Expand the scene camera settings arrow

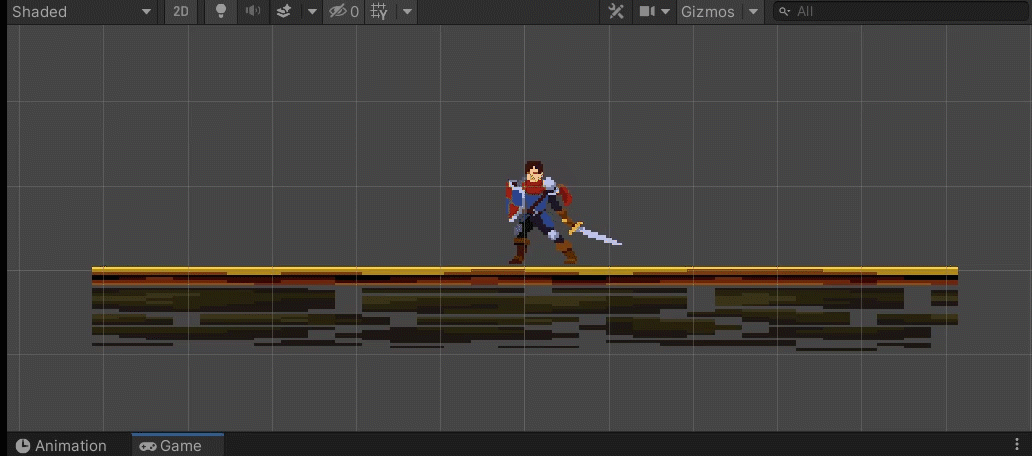(665, 12)
